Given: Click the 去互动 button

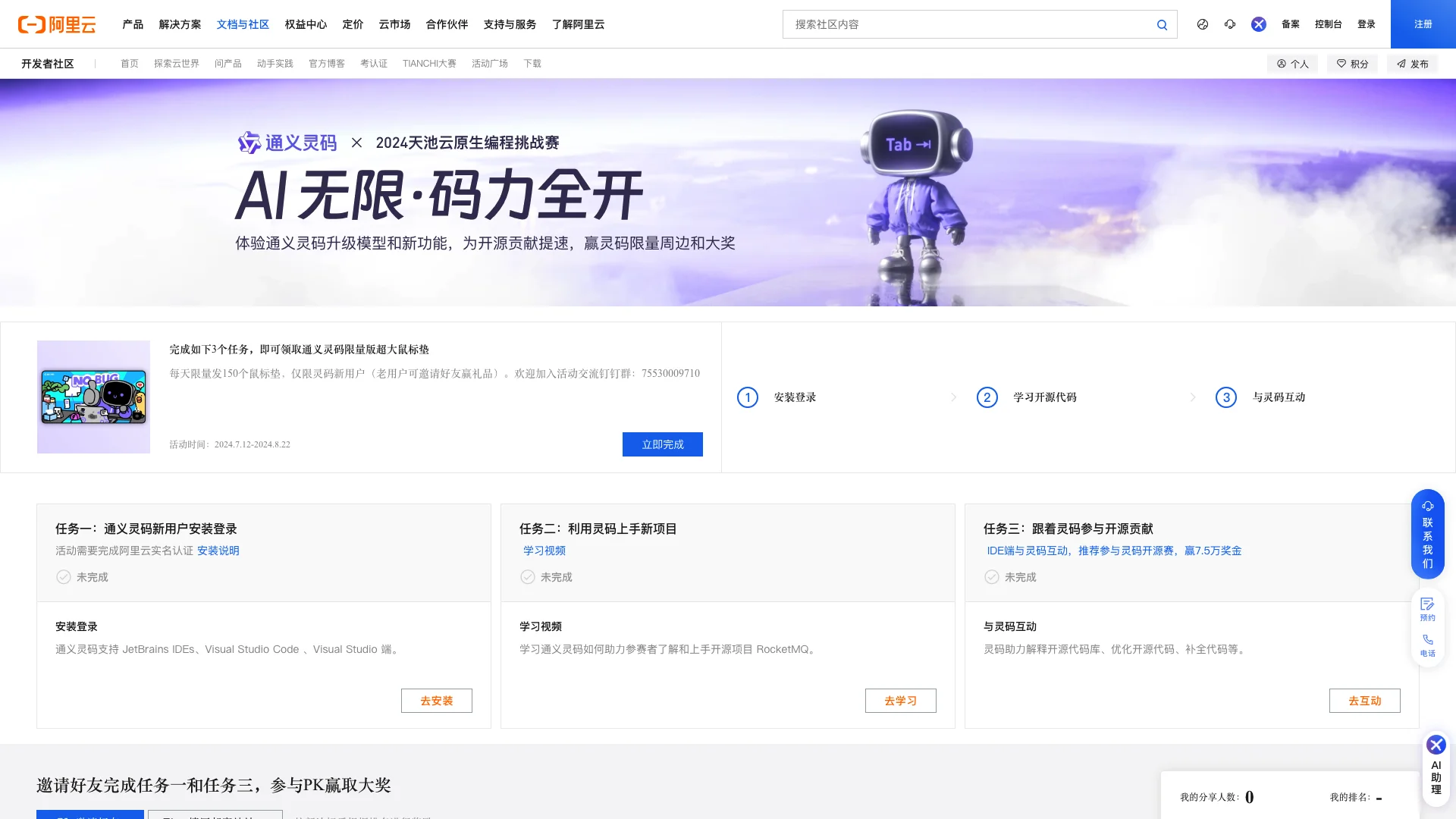Looking at the screenshot, I should point(1365,701).
